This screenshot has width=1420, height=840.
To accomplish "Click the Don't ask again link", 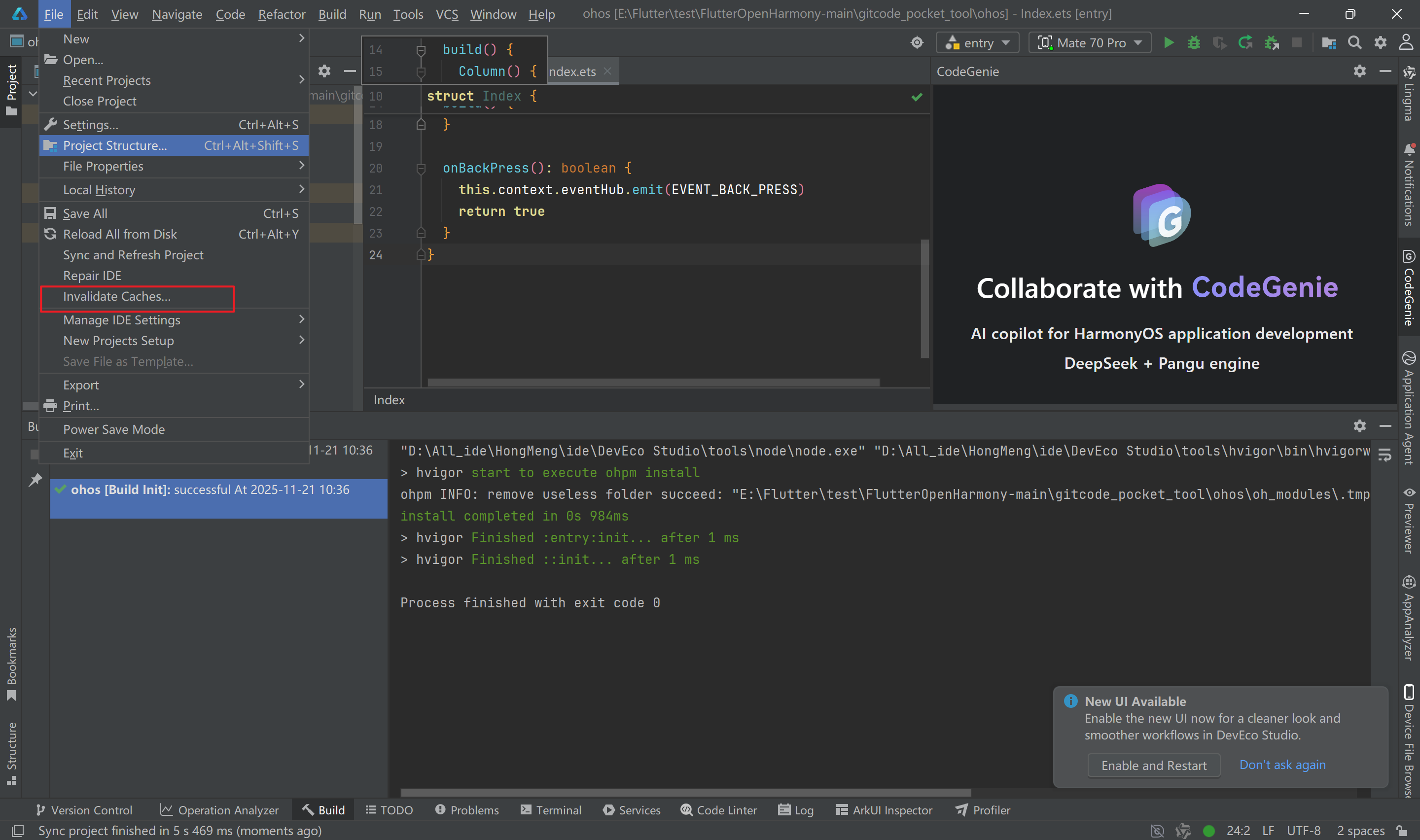I will coord(1282,765).
